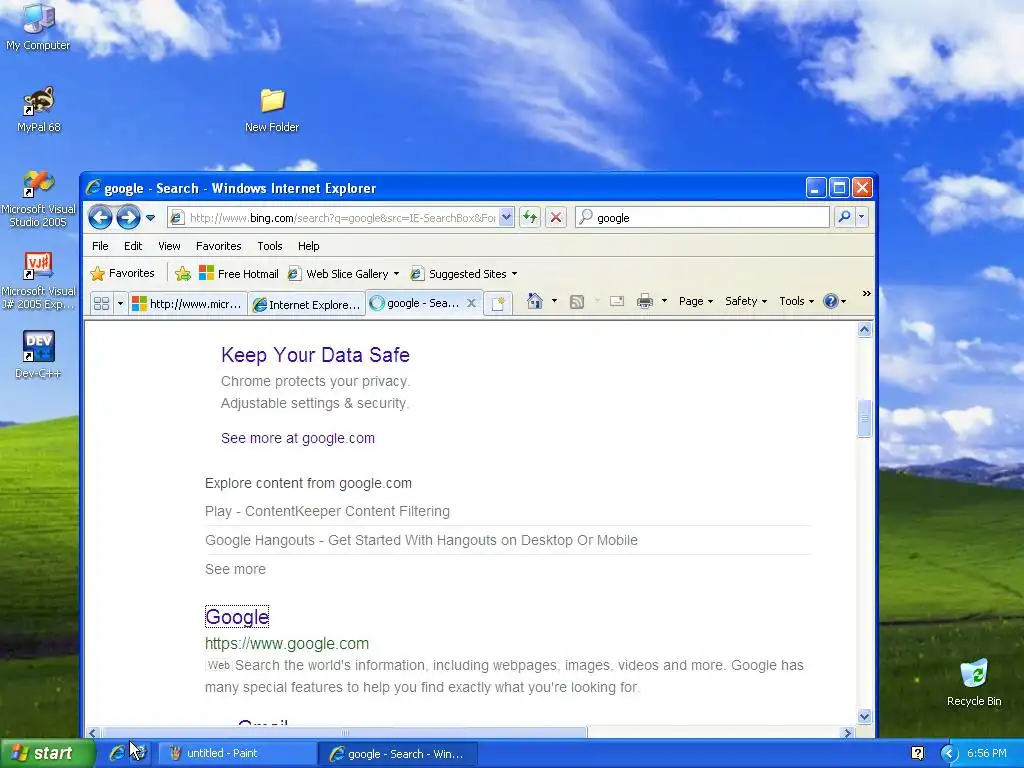Click the blue Help question mark icon
The image size is (1024, 768).
(831, 301)
